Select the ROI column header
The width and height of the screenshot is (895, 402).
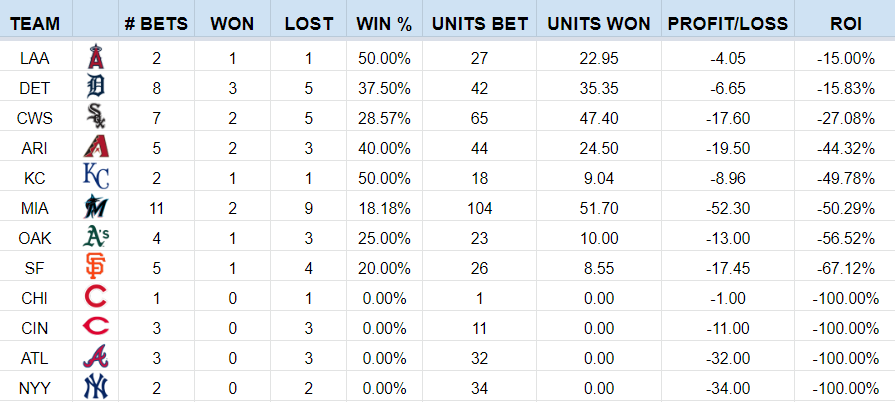[x=846, y=23]
